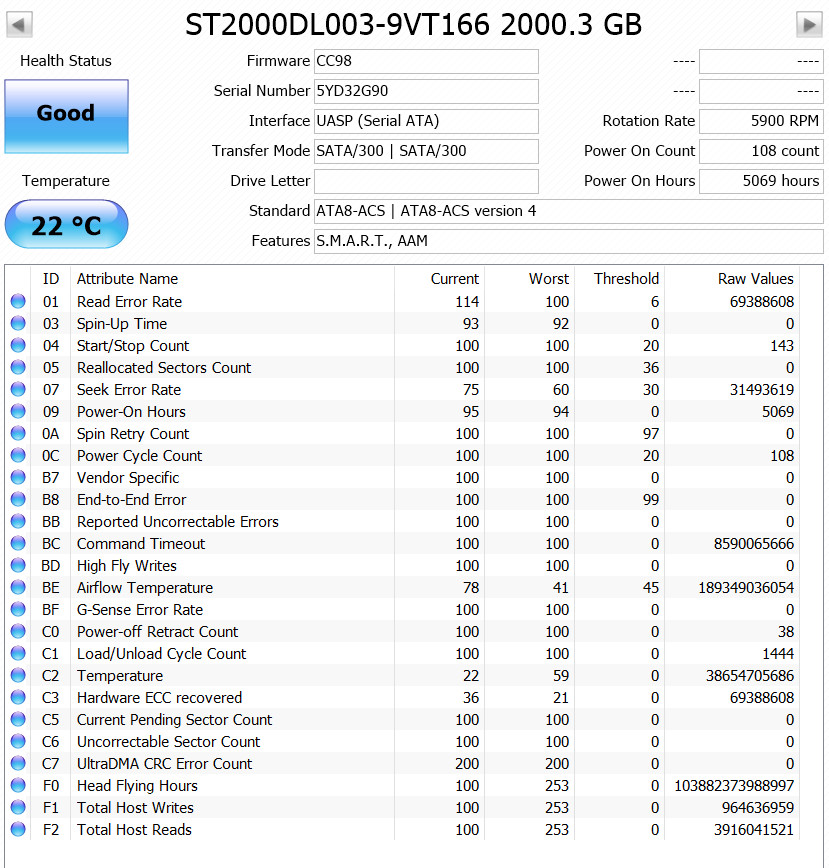Click raw value 964636959 for Total Host Writes
The width and height of the screenshot is (829, 868).
[758, 808]
